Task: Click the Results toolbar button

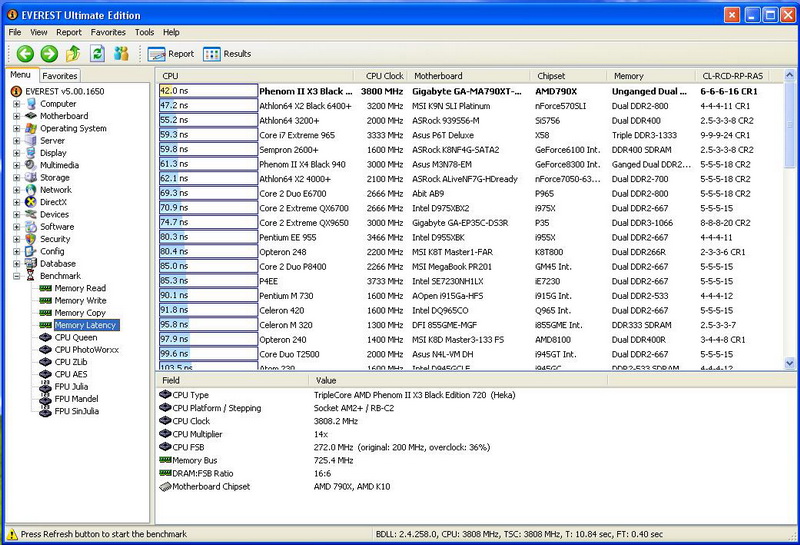Action: pos(227,54)
